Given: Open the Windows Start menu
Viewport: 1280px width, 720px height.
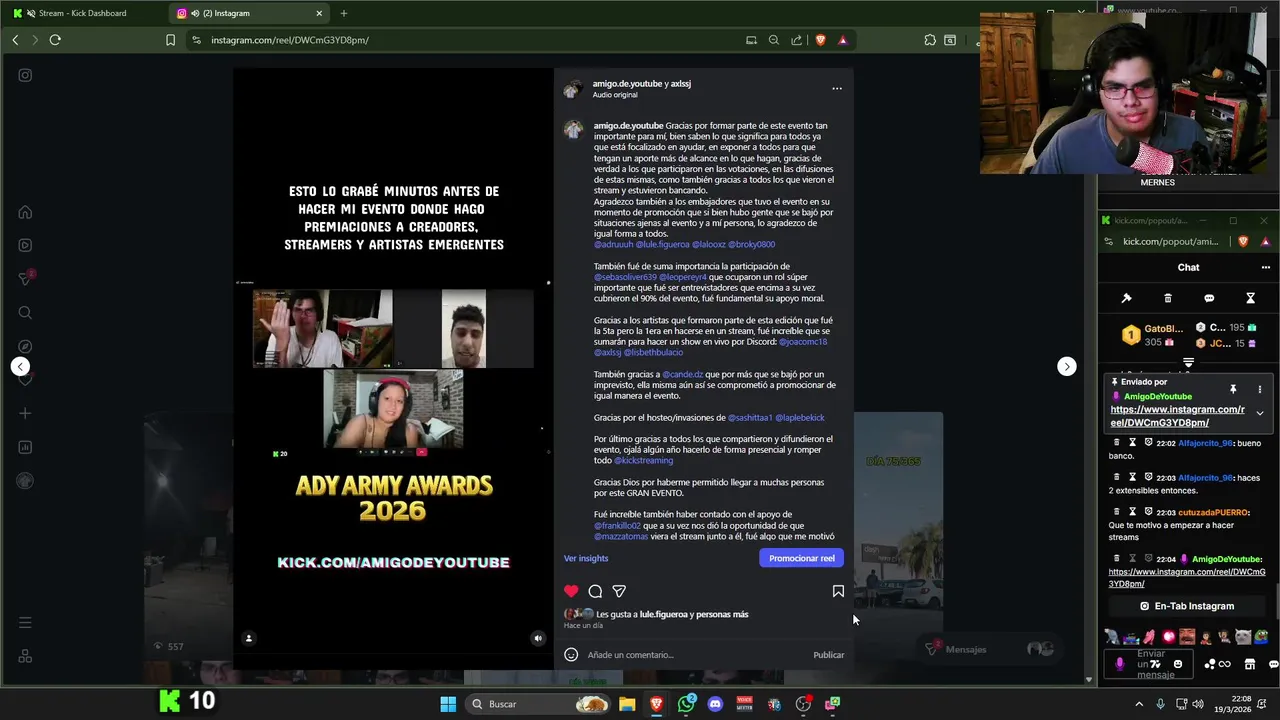Looking at the screenshot, I should tap(448, 704).
